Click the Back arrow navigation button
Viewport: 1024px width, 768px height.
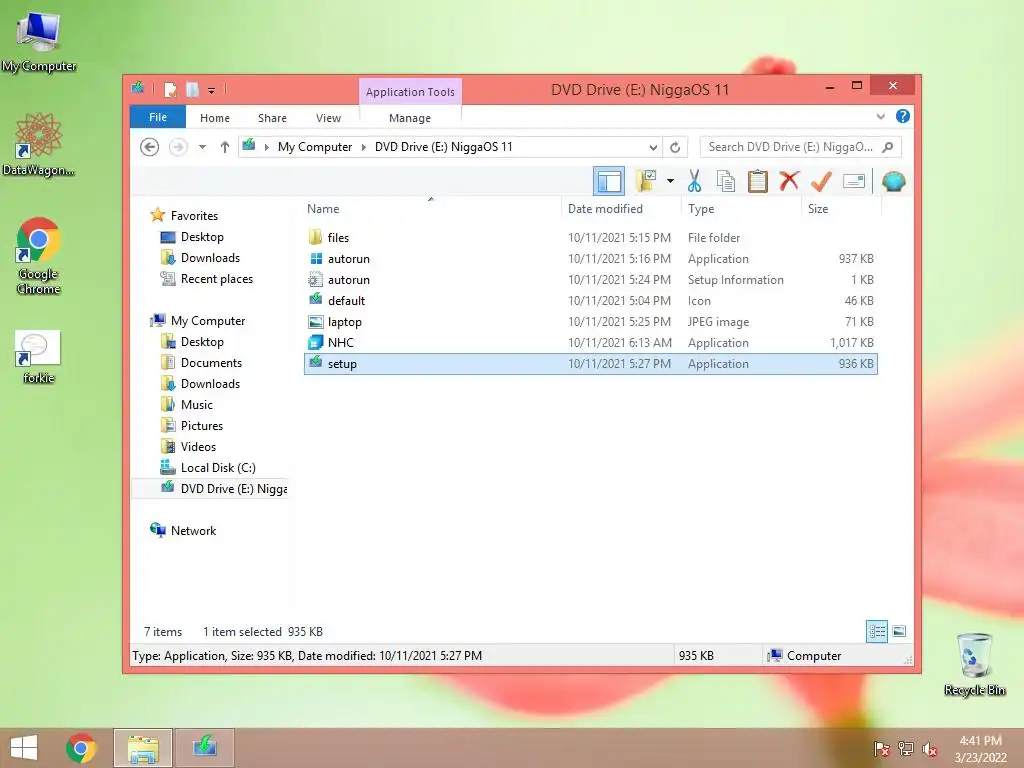pyautogui.click(x=150, y=147)
